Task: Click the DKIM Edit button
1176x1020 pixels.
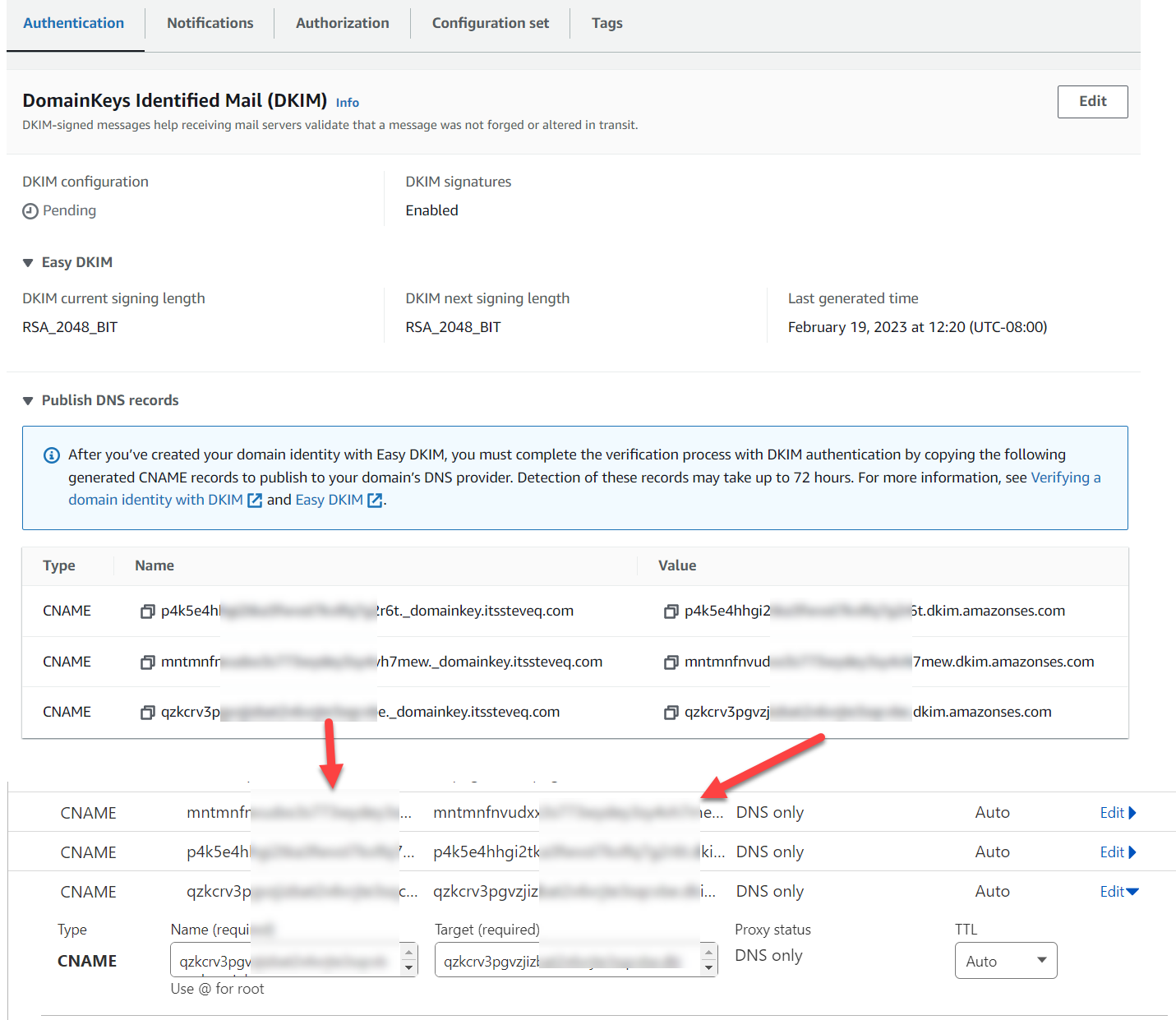Action: click(x=1091, y=101)
